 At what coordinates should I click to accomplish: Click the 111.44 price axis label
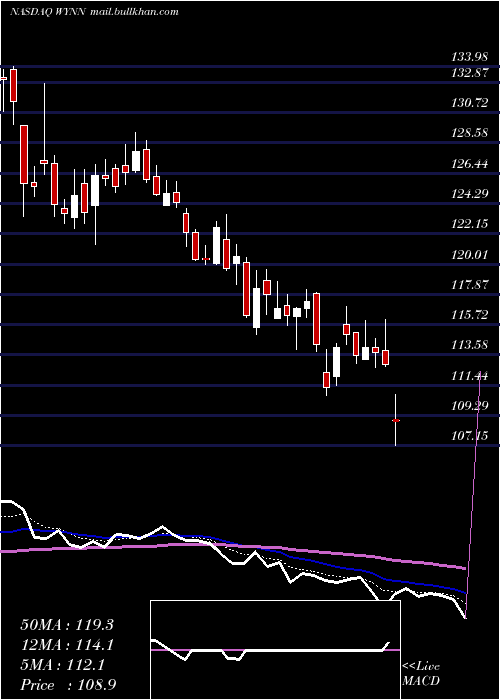pos(470,375)
